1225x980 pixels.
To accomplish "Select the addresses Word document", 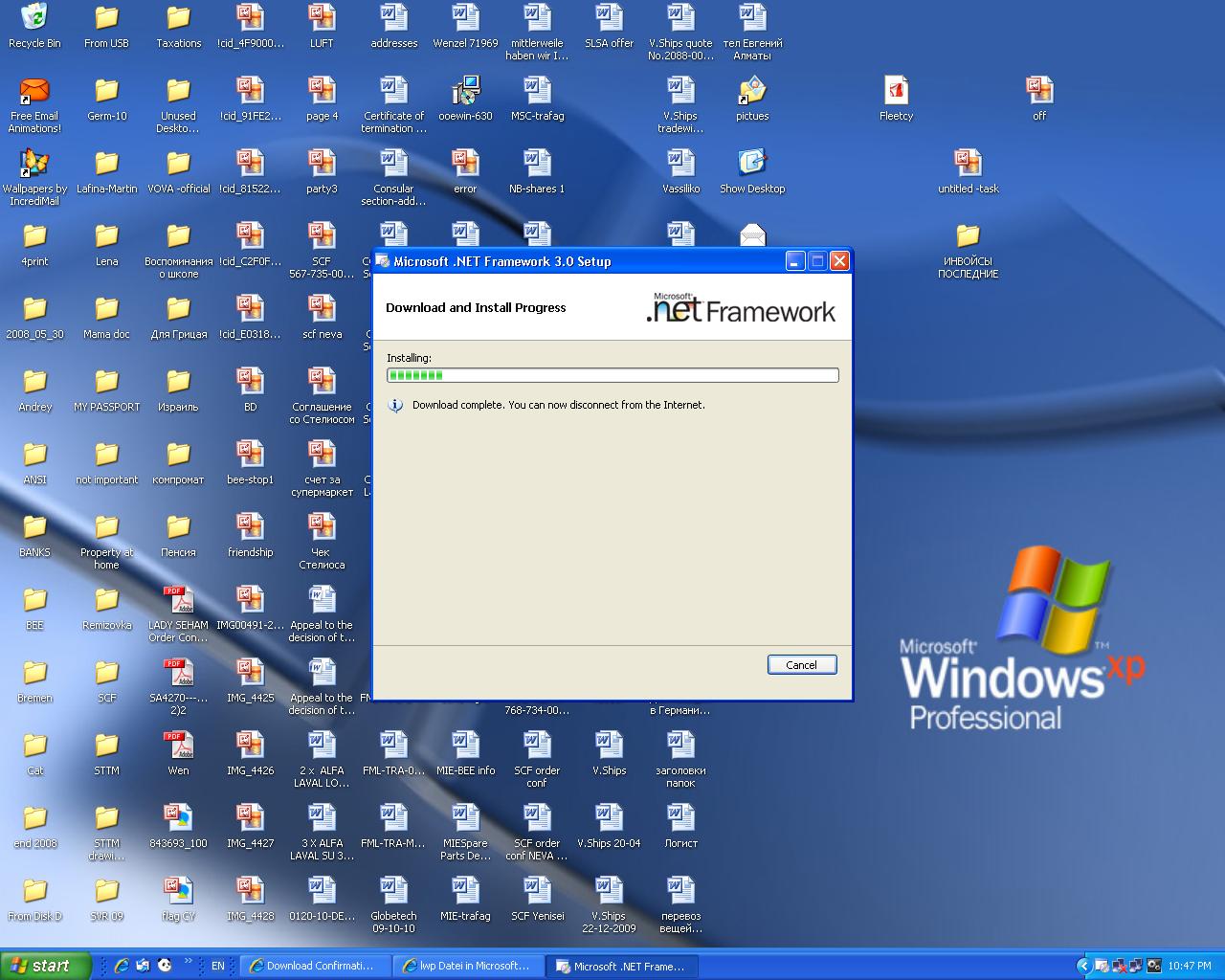I will point(393,26).
